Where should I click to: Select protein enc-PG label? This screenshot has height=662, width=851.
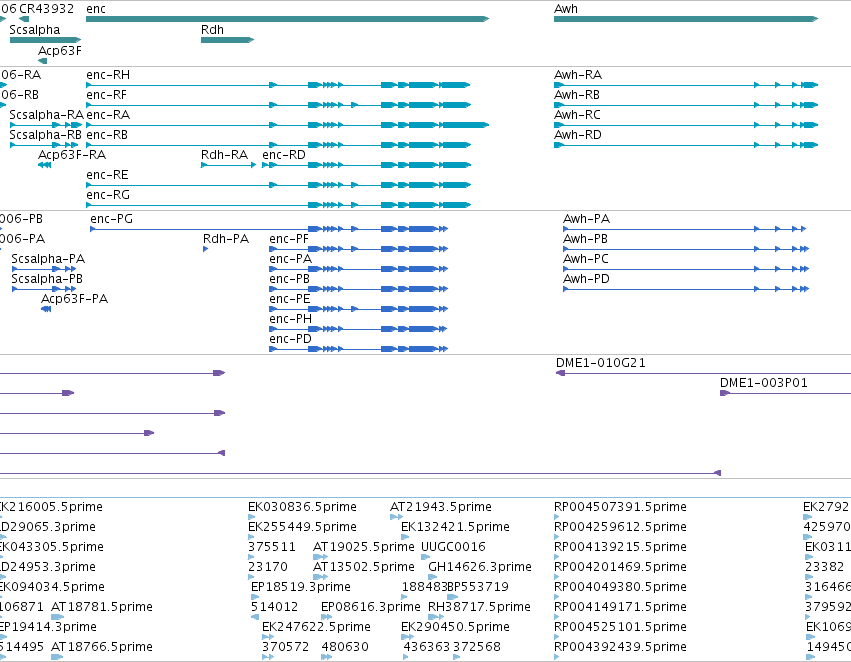[x=111, y=219]
